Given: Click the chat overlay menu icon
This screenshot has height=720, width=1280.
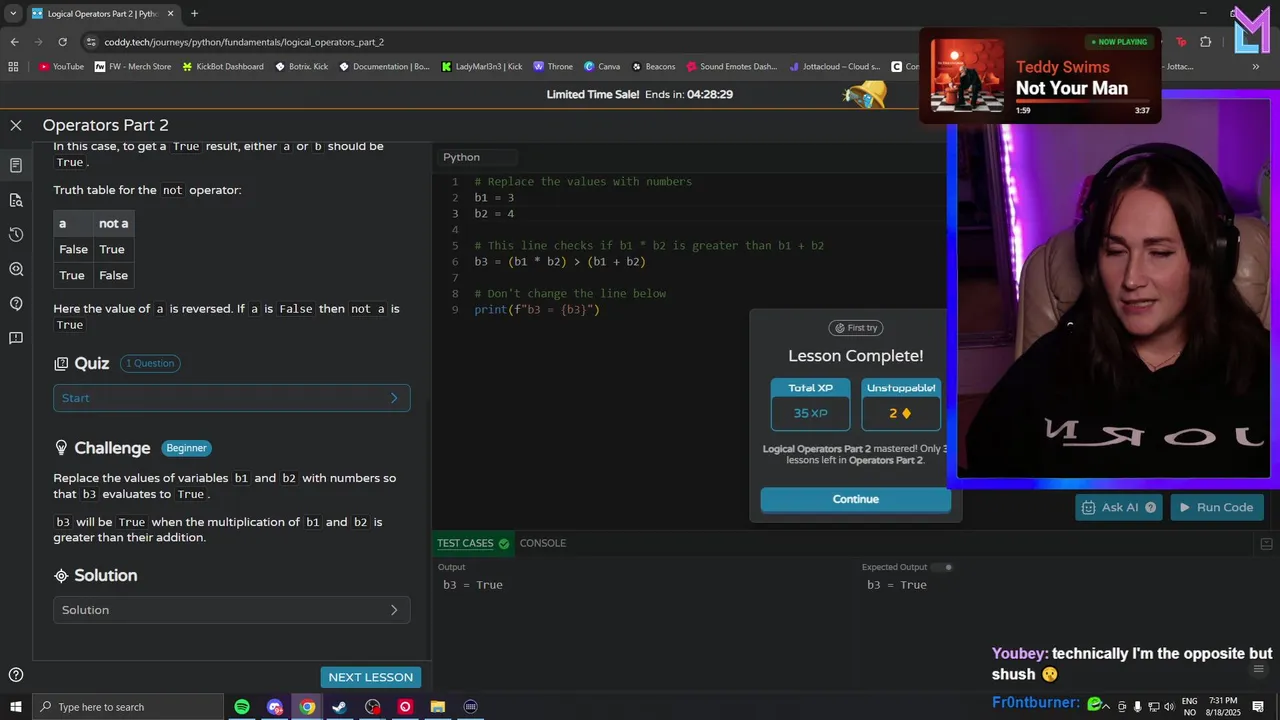Looking at the screenshot, I should [1259, 669].
